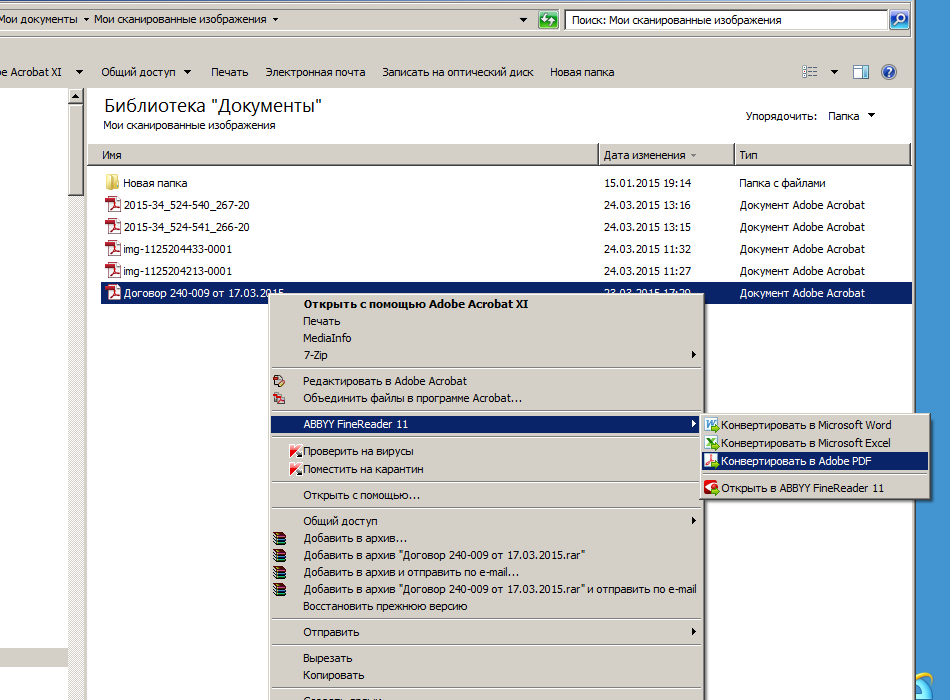Sort by the Тип column header
This screenshot has height=700, width=950.
click(x=823, y=155)
